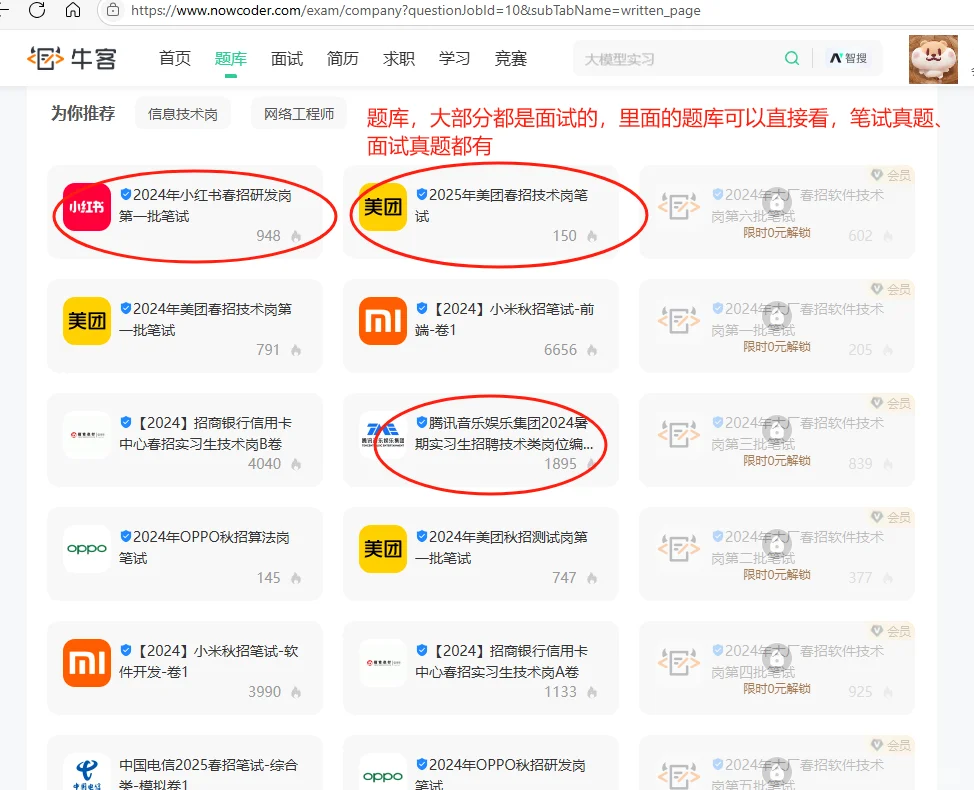Unlock 2024年大厂春招软件技术岗第六批笔试
This screenshot has width=974, height=790.
(x=776, y=233)
